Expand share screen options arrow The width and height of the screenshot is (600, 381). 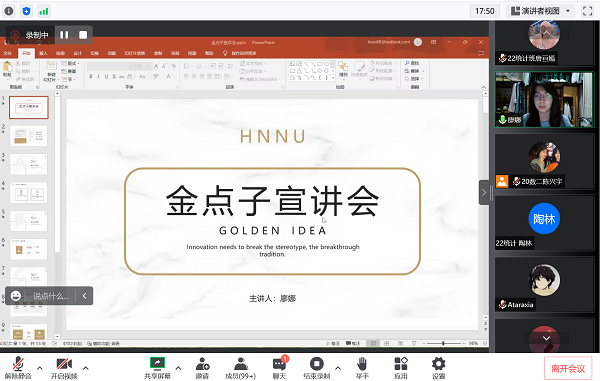[178, 368]
